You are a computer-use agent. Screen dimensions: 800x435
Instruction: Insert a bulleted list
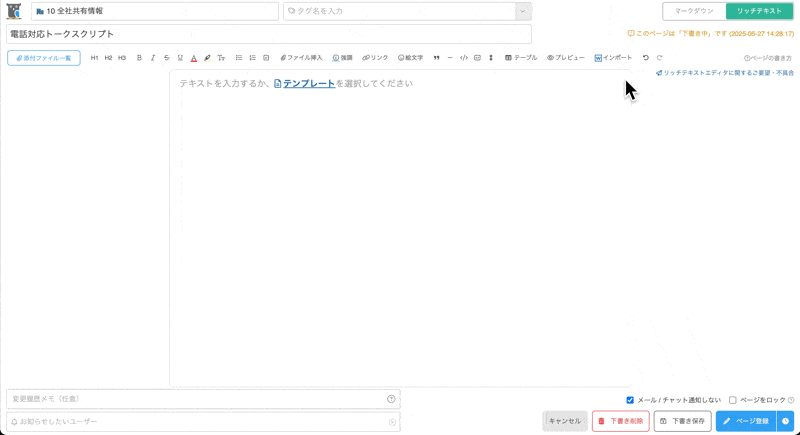click(239, 58)
